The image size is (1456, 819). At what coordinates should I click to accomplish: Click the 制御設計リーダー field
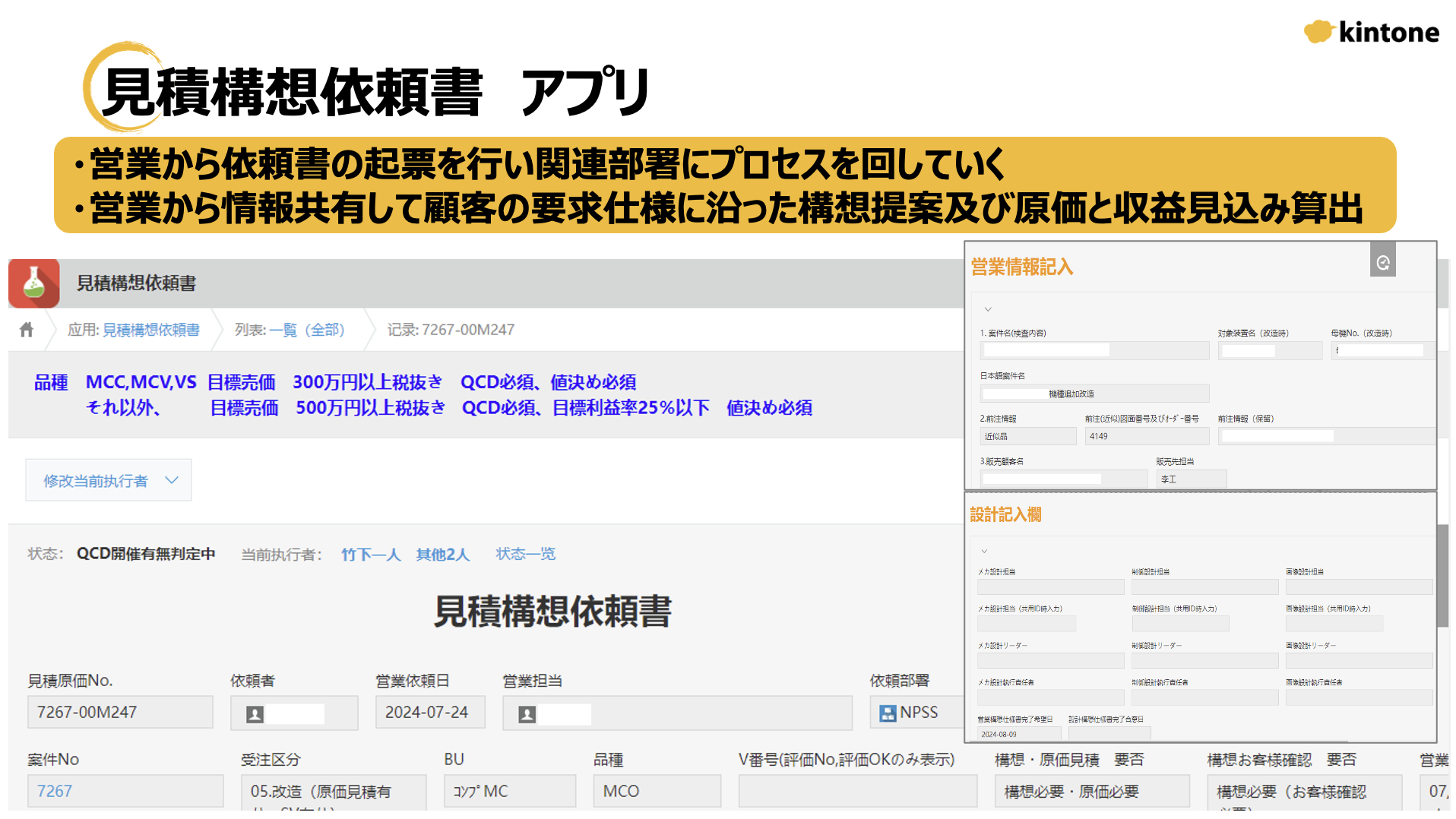(1204, 660)
